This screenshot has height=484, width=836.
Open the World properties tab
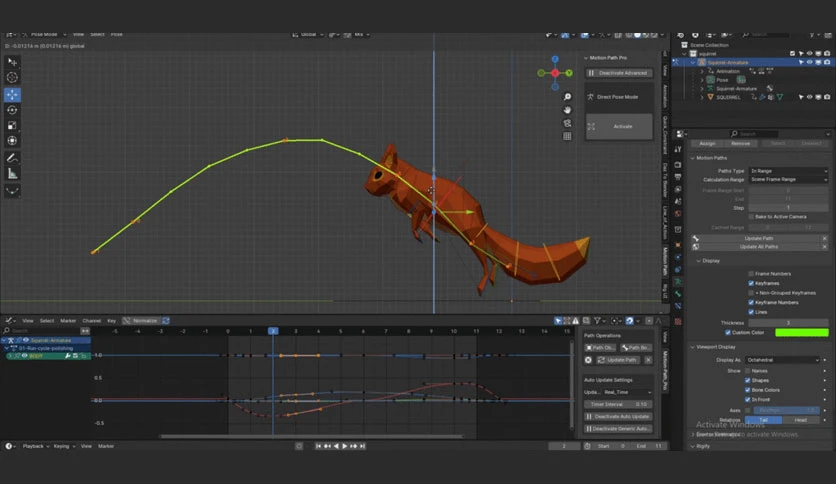point(678,214)
